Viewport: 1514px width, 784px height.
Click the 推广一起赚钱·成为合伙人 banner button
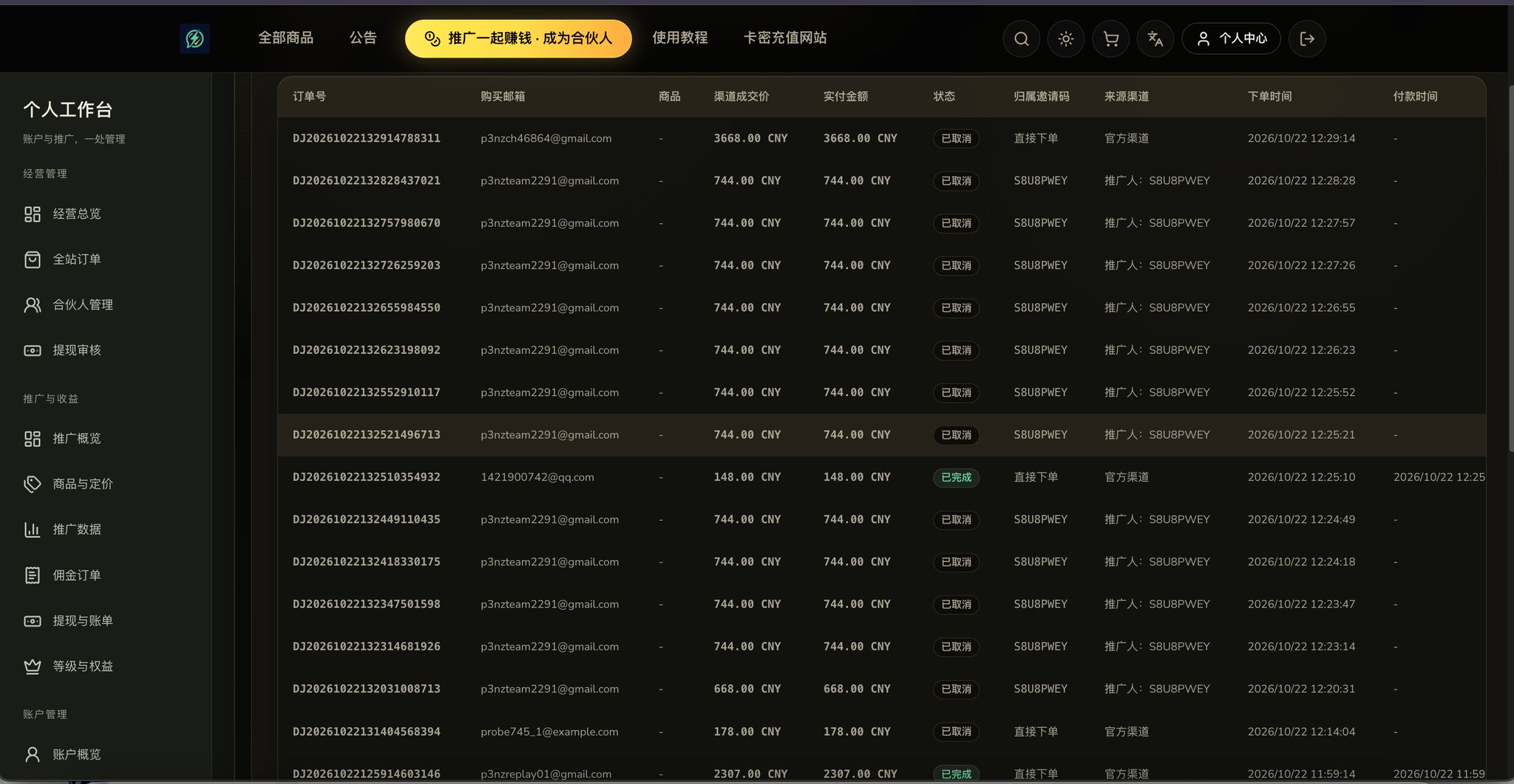[518, 38]
